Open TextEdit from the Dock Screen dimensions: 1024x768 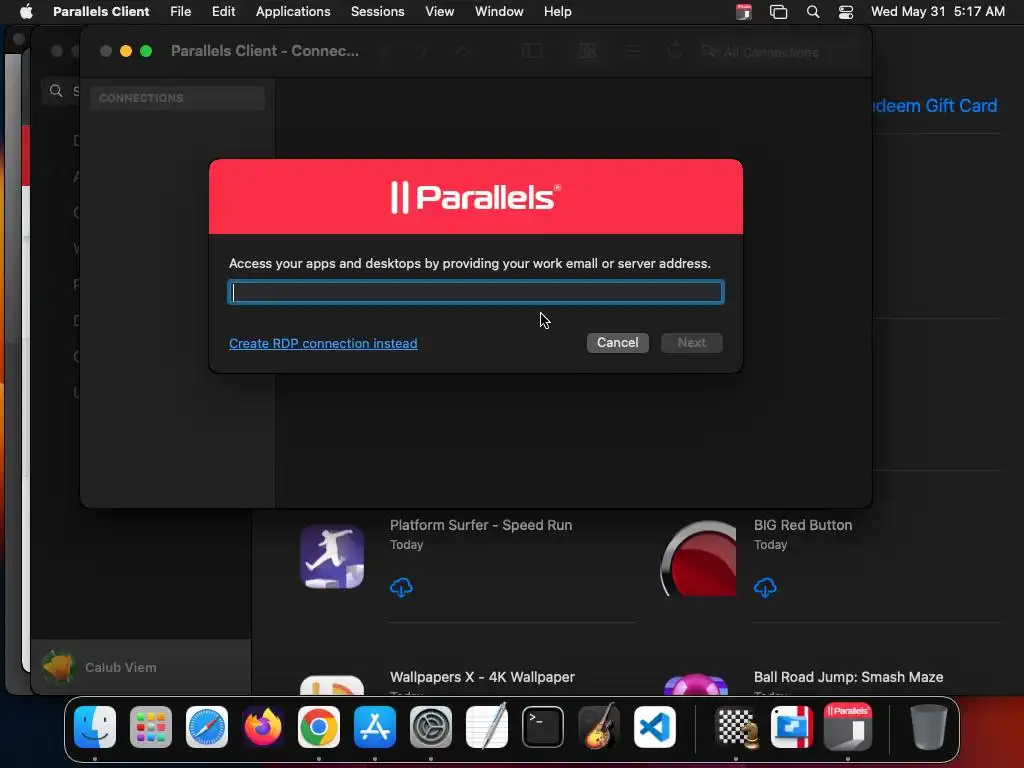(487, 726)
